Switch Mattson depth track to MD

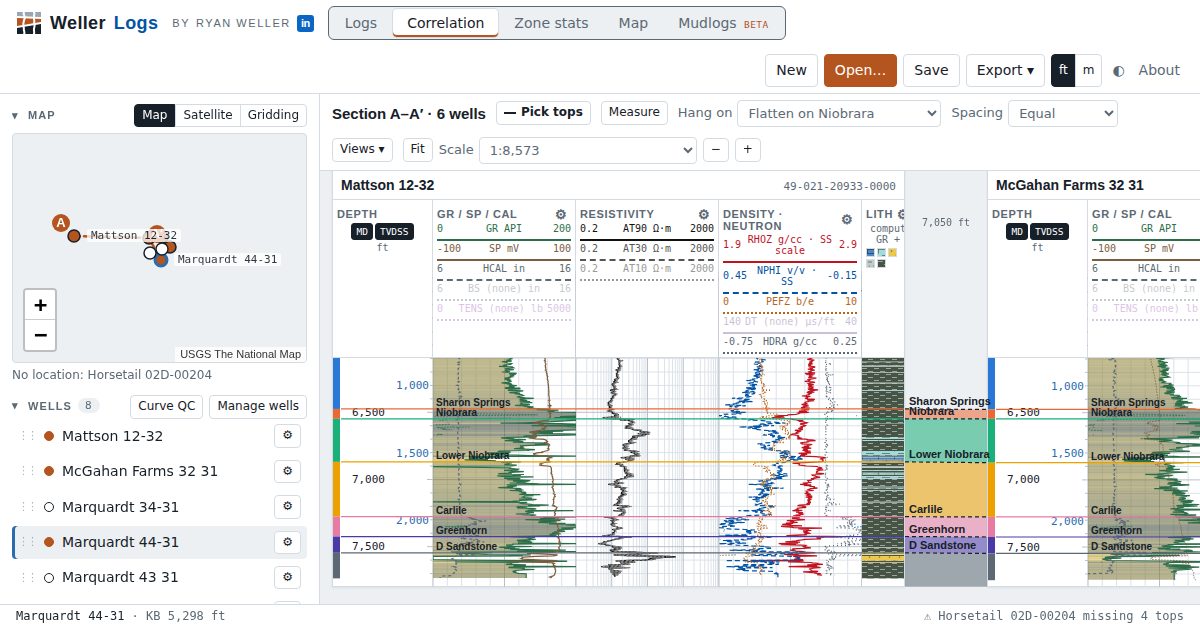pos(362,232)
